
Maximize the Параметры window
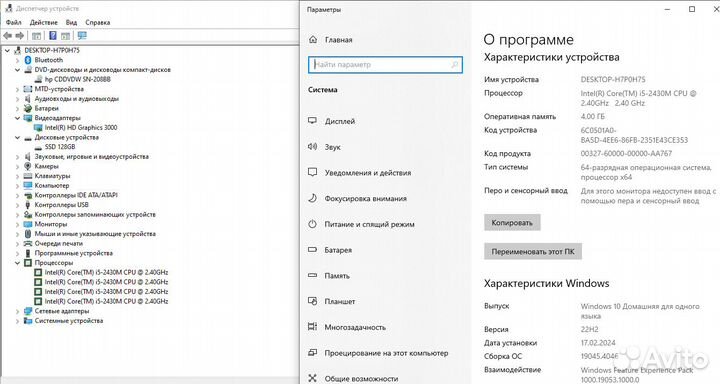point(692,9)
